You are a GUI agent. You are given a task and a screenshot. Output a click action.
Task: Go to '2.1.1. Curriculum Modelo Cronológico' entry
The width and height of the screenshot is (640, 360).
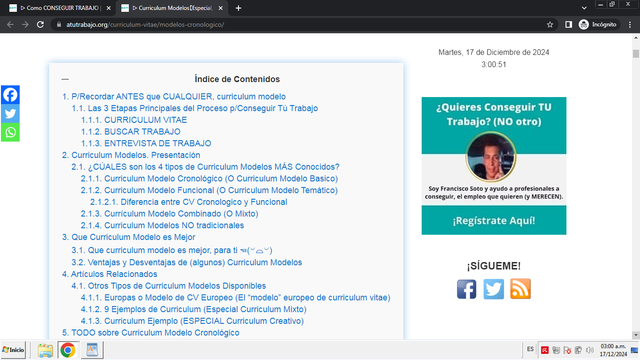click(x=209, y=179)
